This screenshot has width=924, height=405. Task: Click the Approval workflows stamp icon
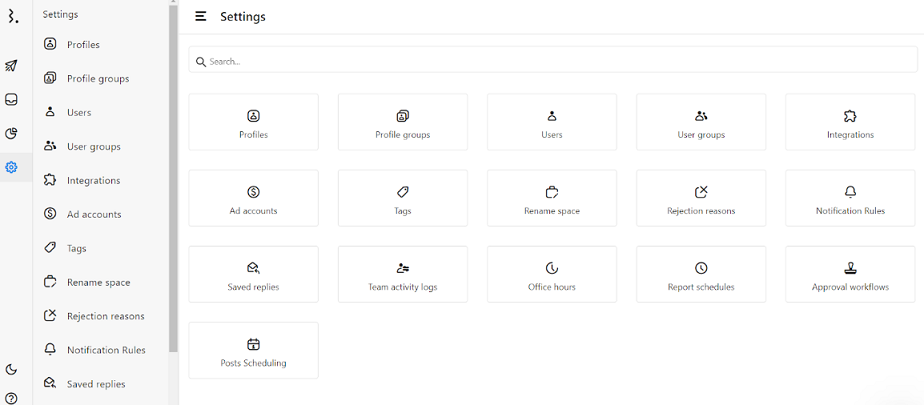(850, 268)
